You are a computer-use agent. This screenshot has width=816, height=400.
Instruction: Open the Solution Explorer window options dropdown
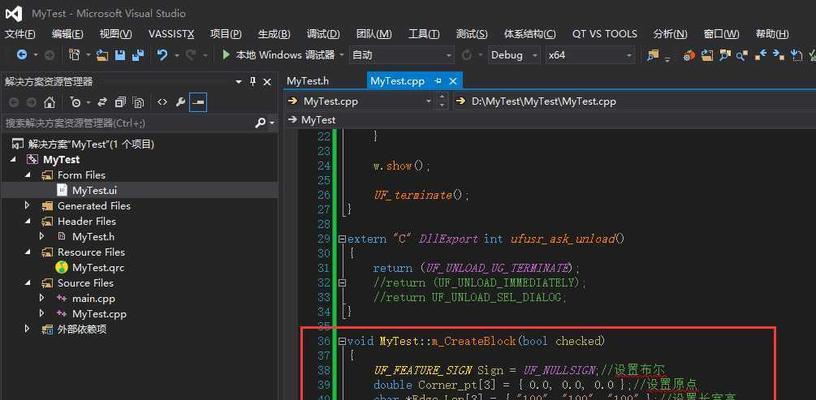239,82
